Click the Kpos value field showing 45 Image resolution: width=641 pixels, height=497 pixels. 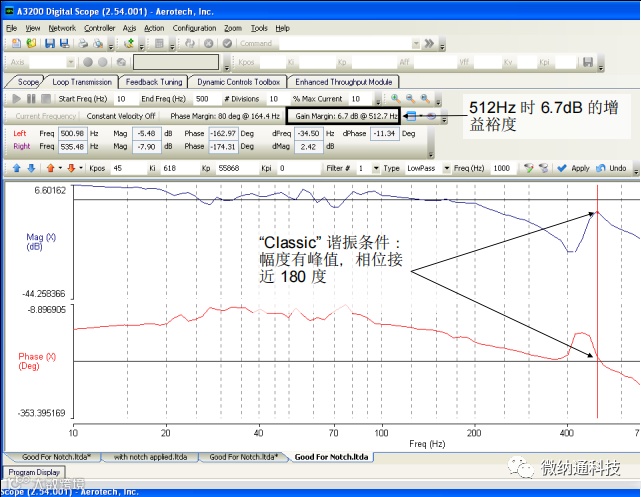pyautogui.click(x=128, y=168)
